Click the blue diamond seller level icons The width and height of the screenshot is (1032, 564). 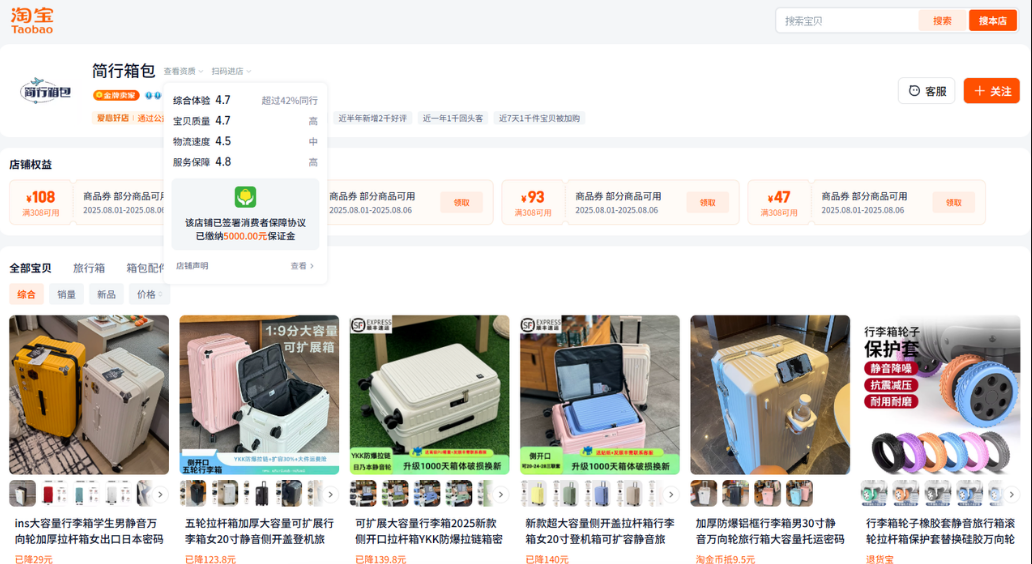153,95
